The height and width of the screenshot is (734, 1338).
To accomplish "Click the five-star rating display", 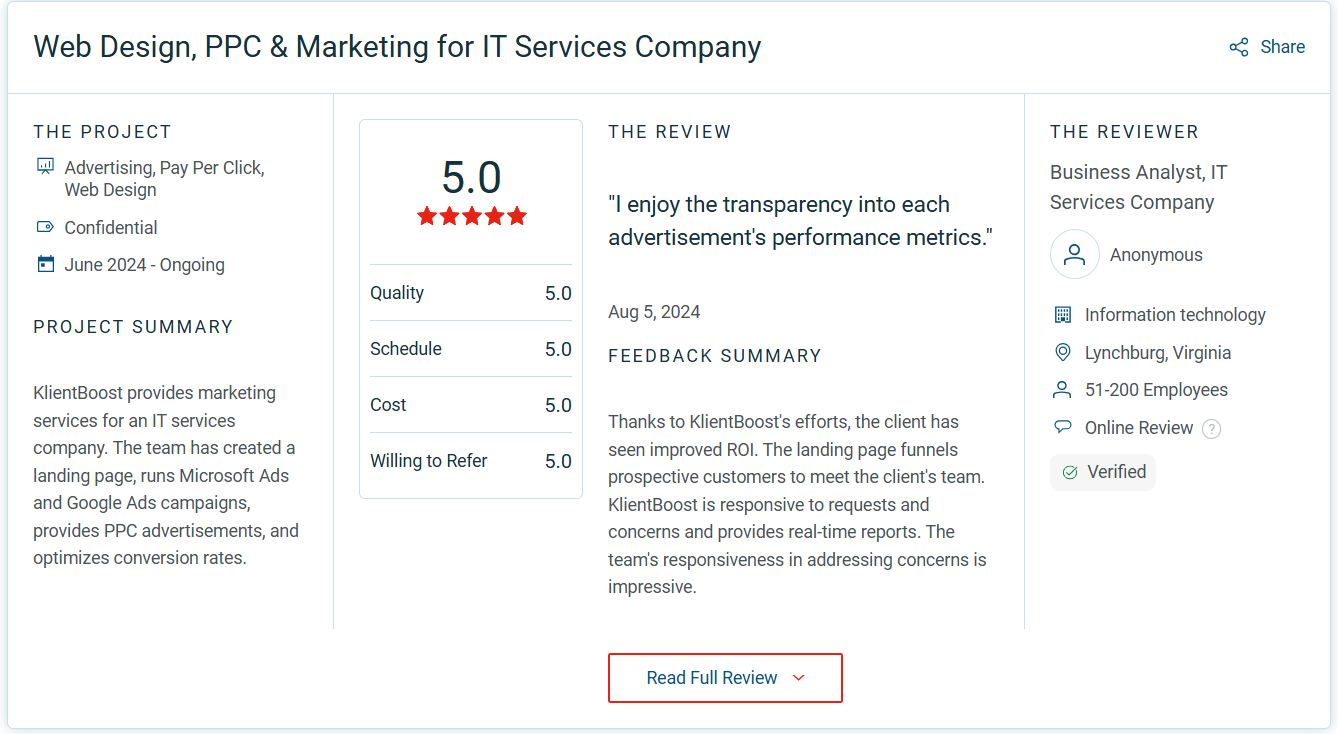I will coord(470,214).
